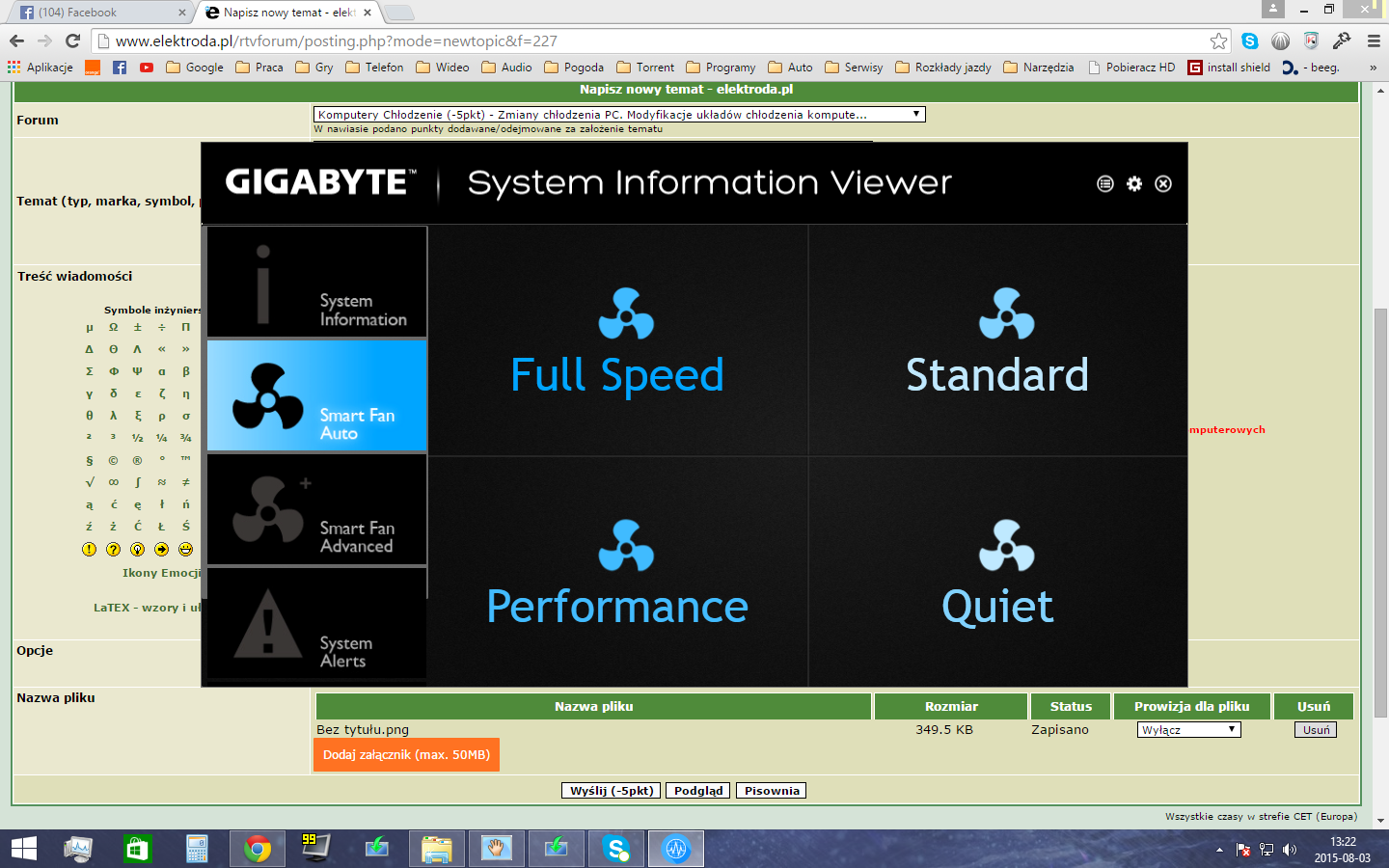The width and height of the screenshot is (1389, 868).
Task: Click the key and wrench extension icon
Action: coord(1342,41)
